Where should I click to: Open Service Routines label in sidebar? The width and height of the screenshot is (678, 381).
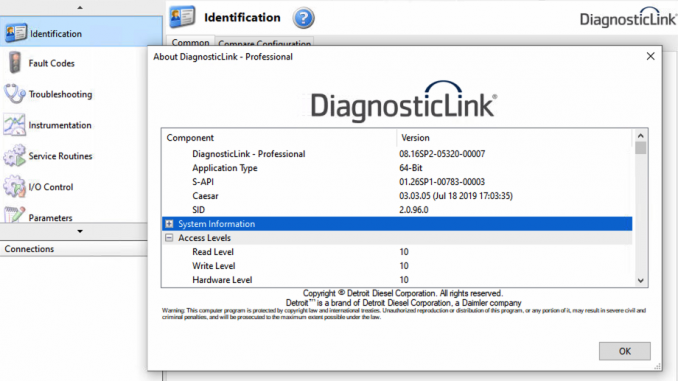tap(61, 156)
